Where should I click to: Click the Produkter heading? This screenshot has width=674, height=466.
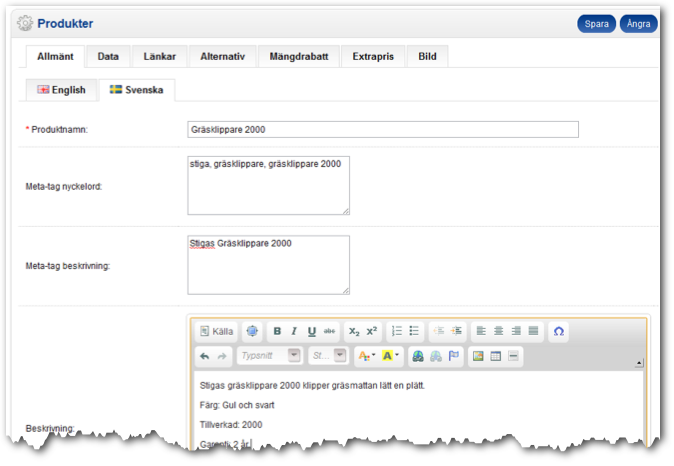(x=65, y=24)
